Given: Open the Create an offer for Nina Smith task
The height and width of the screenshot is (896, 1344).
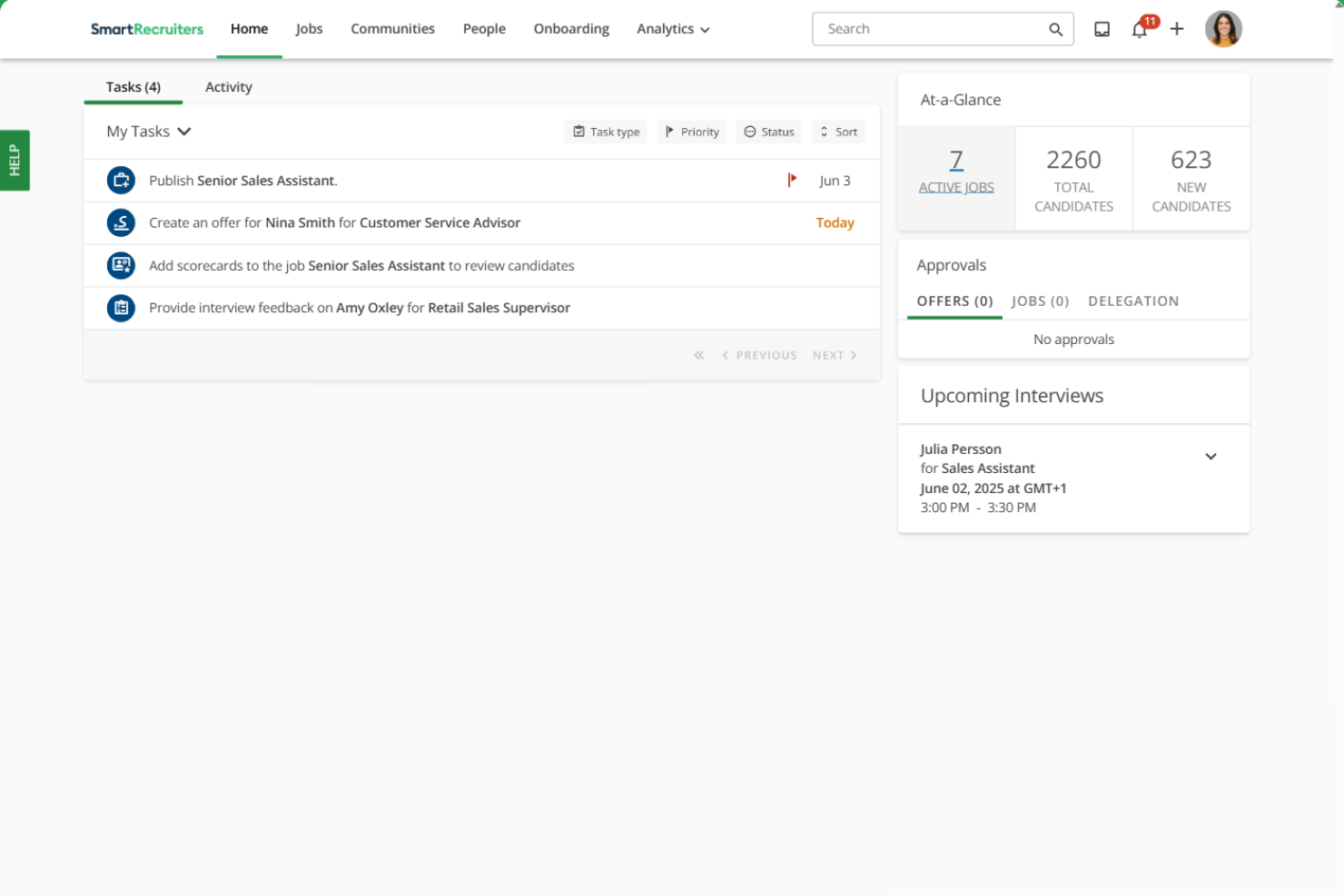Looking at the screenshot, I should (x=481, y=222).
